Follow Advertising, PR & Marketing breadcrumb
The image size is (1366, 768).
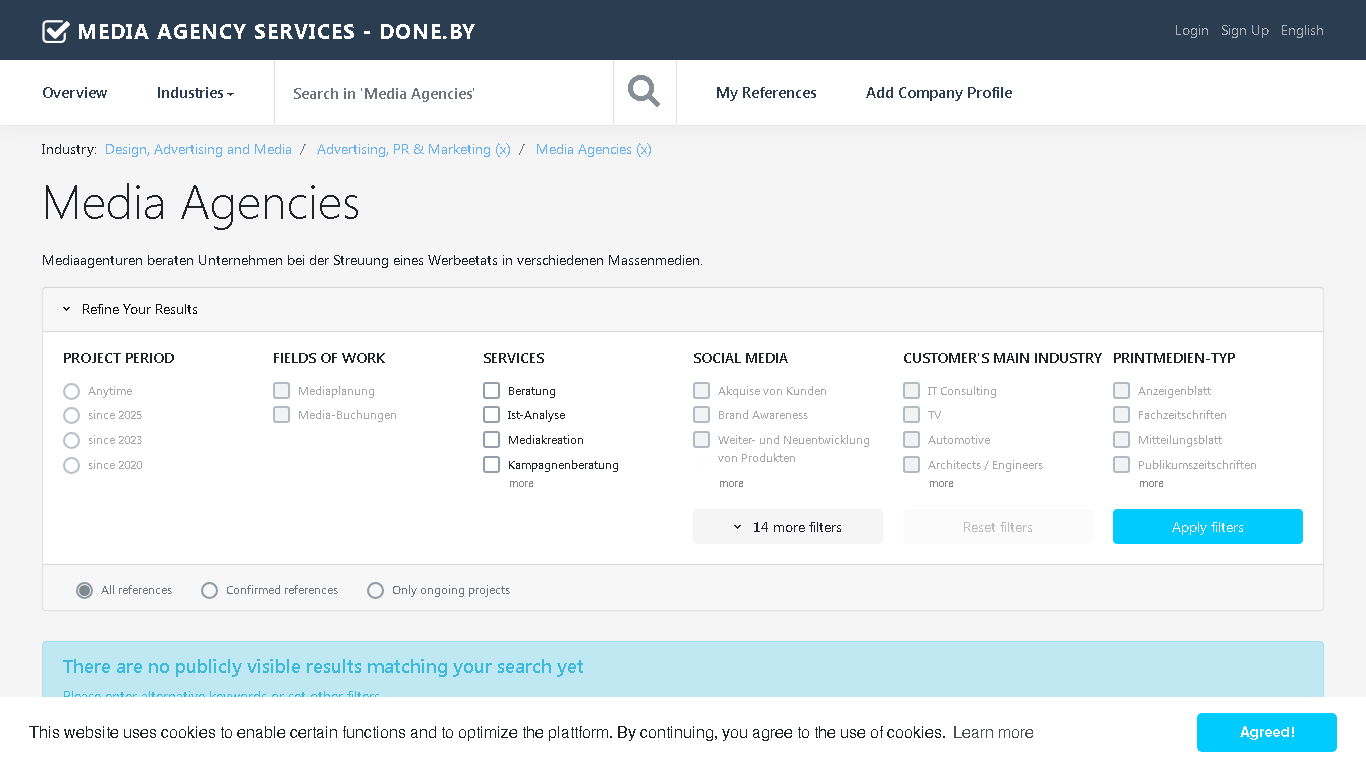pos(413,149)
